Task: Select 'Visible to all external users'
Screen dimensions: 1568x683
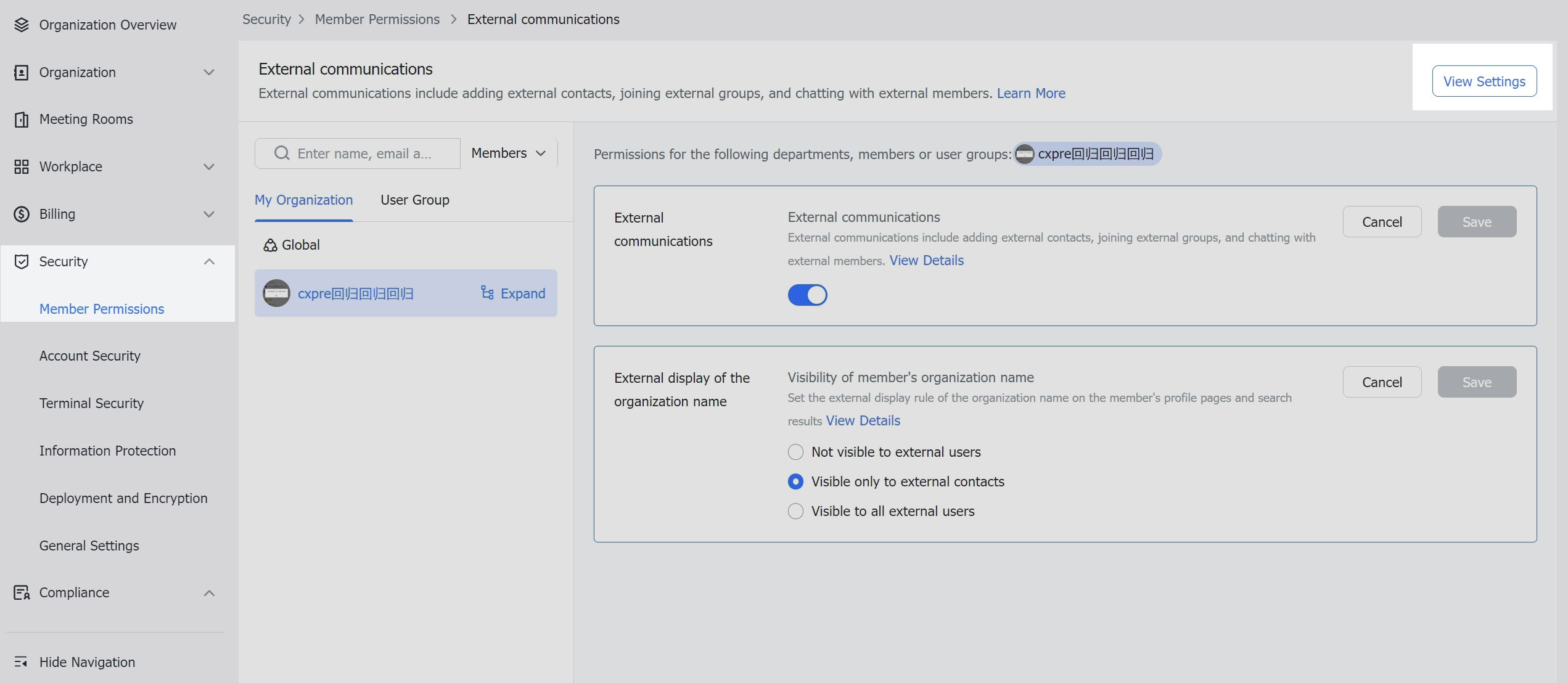Action: 795,511
